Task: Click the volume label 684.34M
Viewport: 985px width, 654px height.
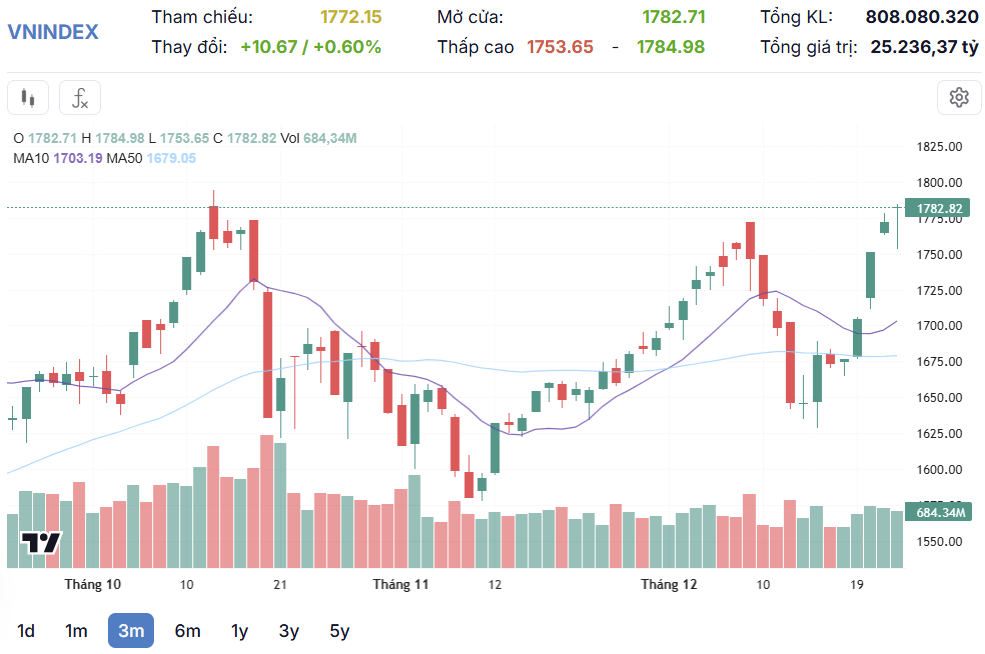Action: (x=940, y=513)
